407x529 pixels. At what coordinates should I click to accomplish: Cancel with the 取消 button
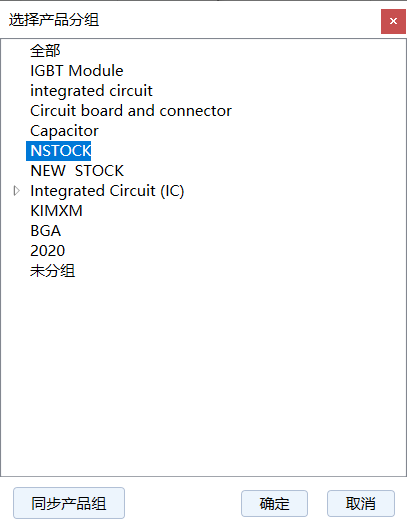click(x=361, y=504)
